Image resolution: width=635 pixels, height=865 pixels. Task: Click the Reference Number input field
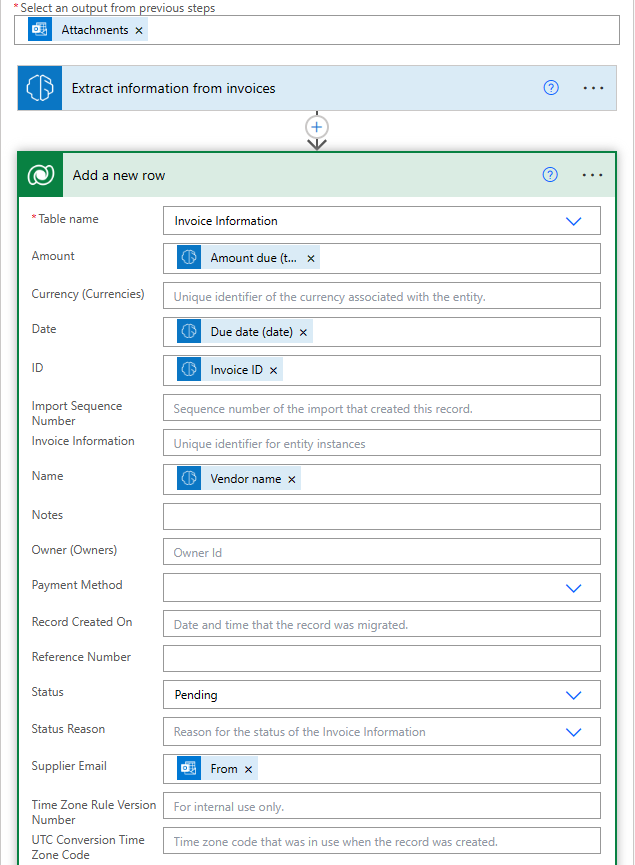click(381, 658)
